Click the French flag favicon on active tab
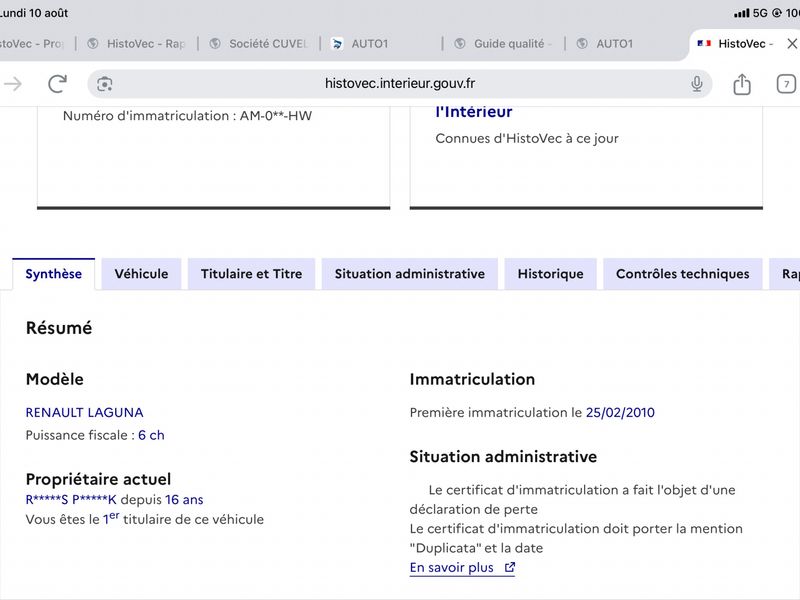The height and width of the screenshot is (600, 800). click(704, 43)
